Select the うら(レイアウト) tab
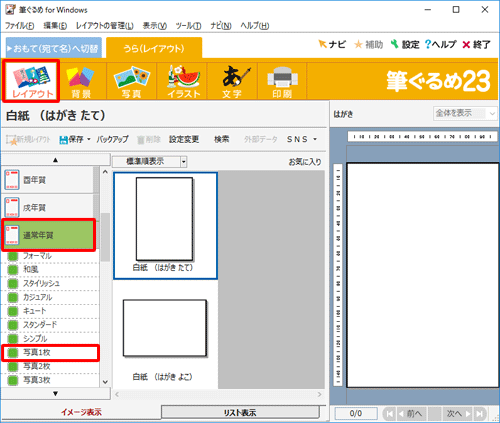 [x=154, y=48]
